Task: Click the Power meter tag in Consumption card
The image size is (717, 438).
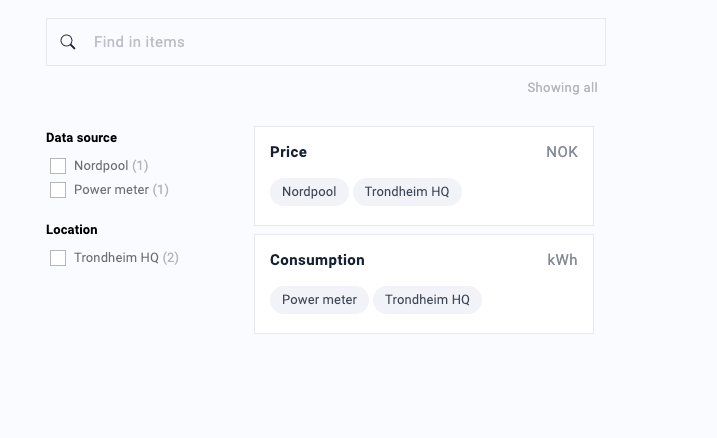Action: [x=319, y=300]
